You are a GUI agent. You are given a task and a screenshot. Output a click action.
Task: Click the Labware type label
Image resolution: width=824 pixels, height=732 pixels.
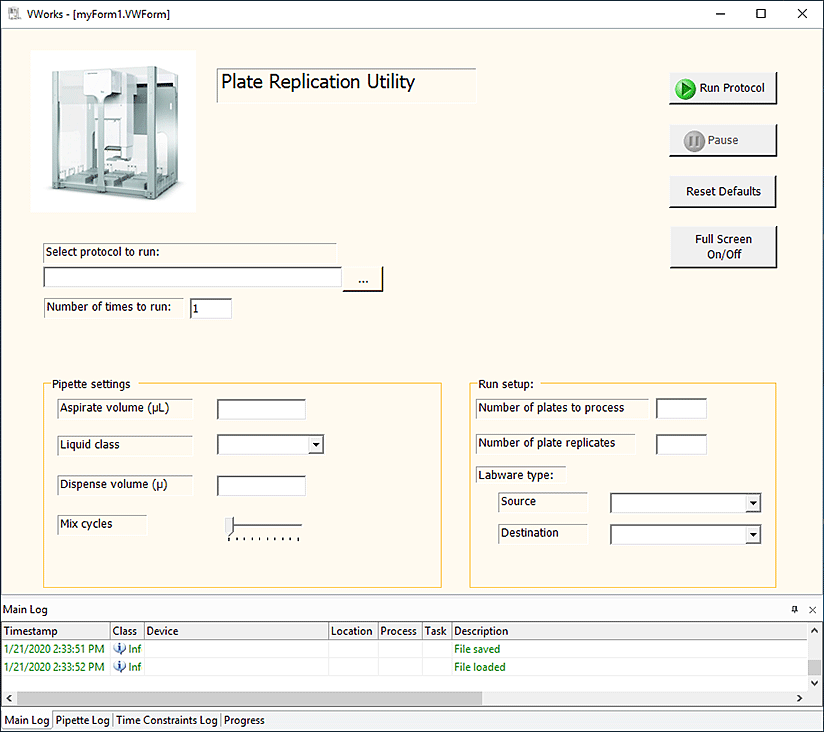point(516,475)
